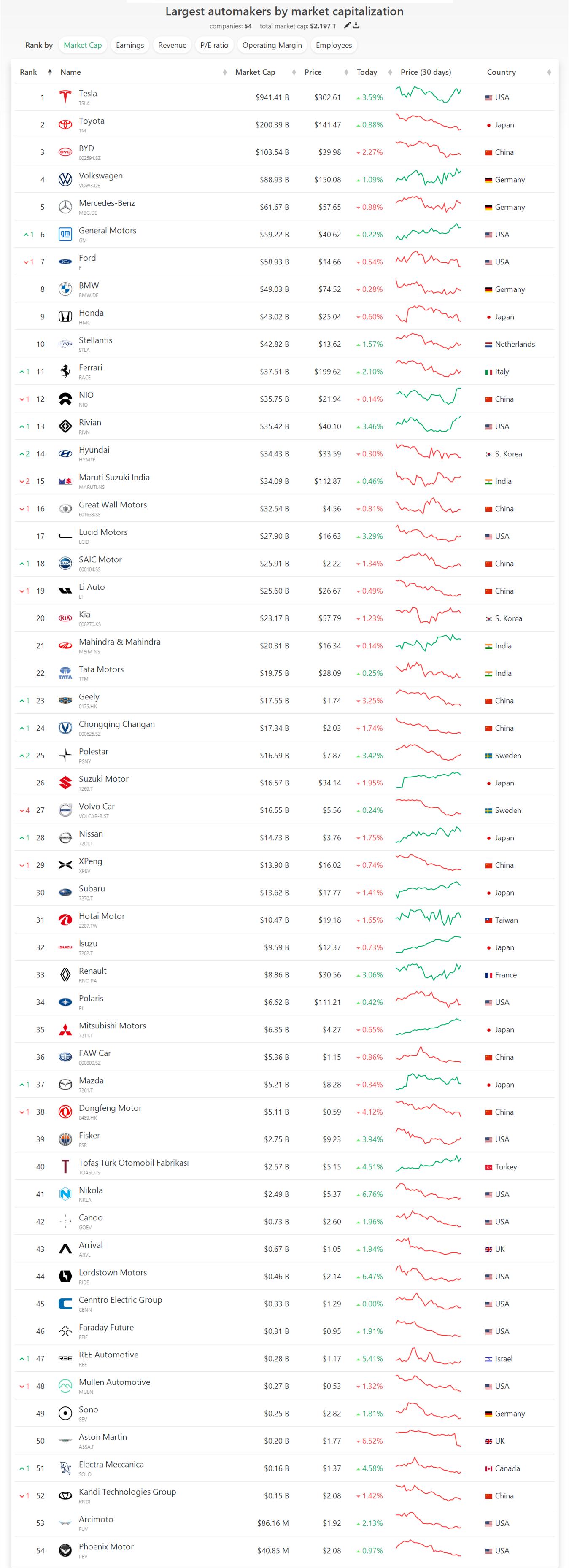
Task: Click the Tesla logo icon
Action: (65, 97)
